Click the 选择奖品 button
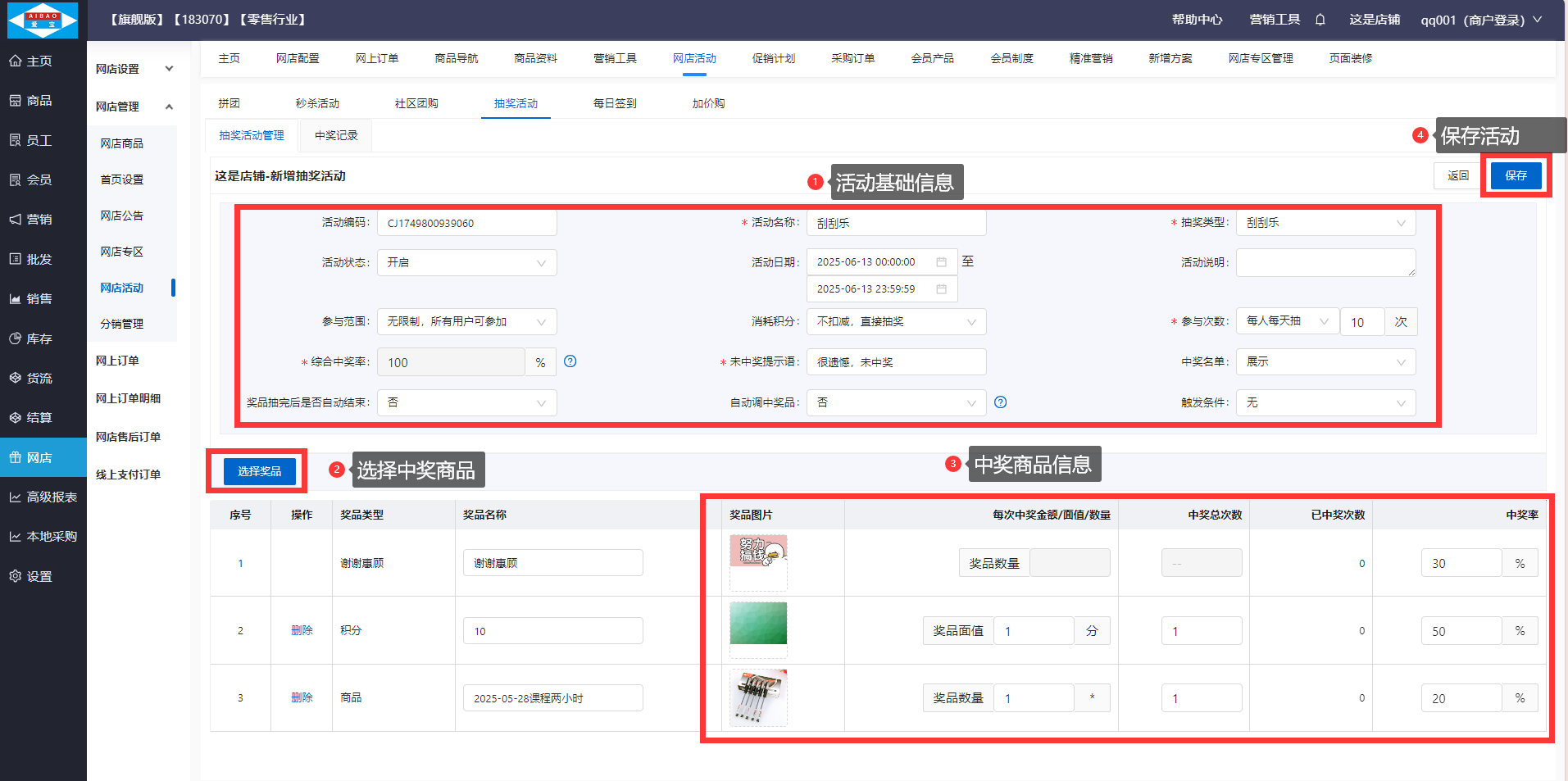Viewport: 1568px width, 781px height. point(259,471)
